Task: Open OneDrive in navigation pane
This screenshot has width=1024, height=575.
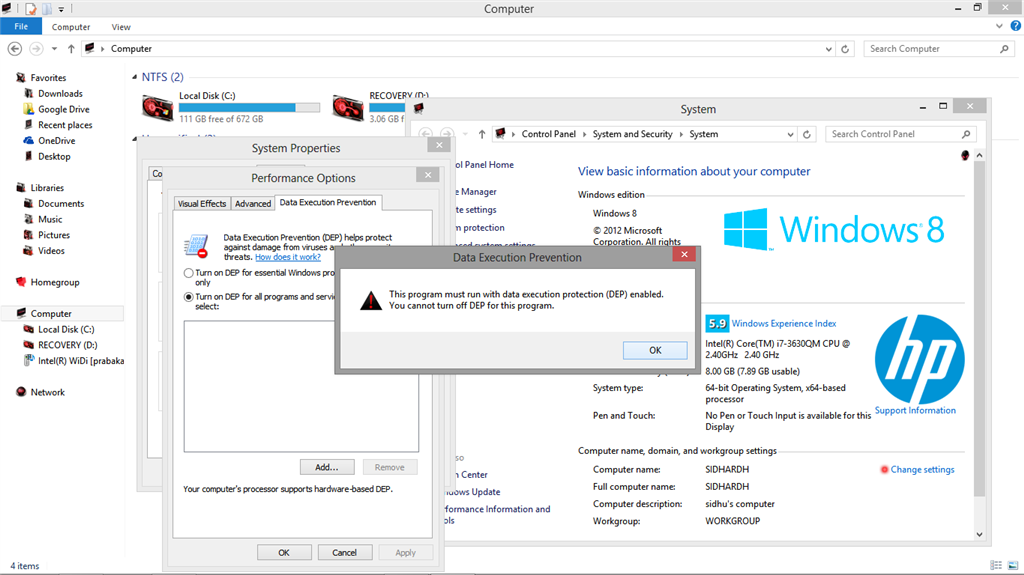Action: pyautogui.click(x=56, y=140)
